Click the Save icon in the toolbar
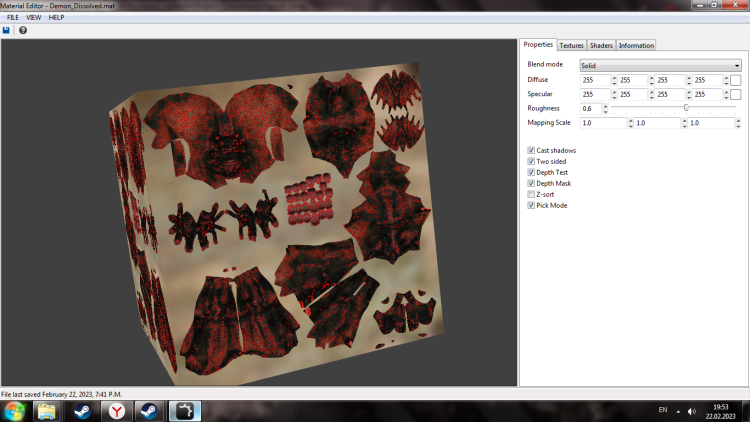Viewport: 750px width, 422px height. 7,30
